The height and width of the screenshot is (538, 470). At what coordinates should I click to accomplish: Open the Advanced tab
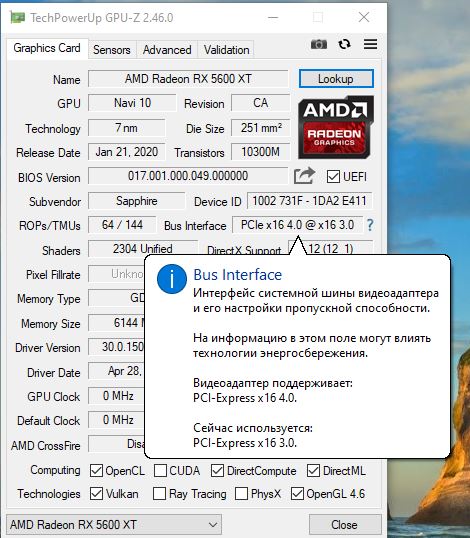point(167,50)
